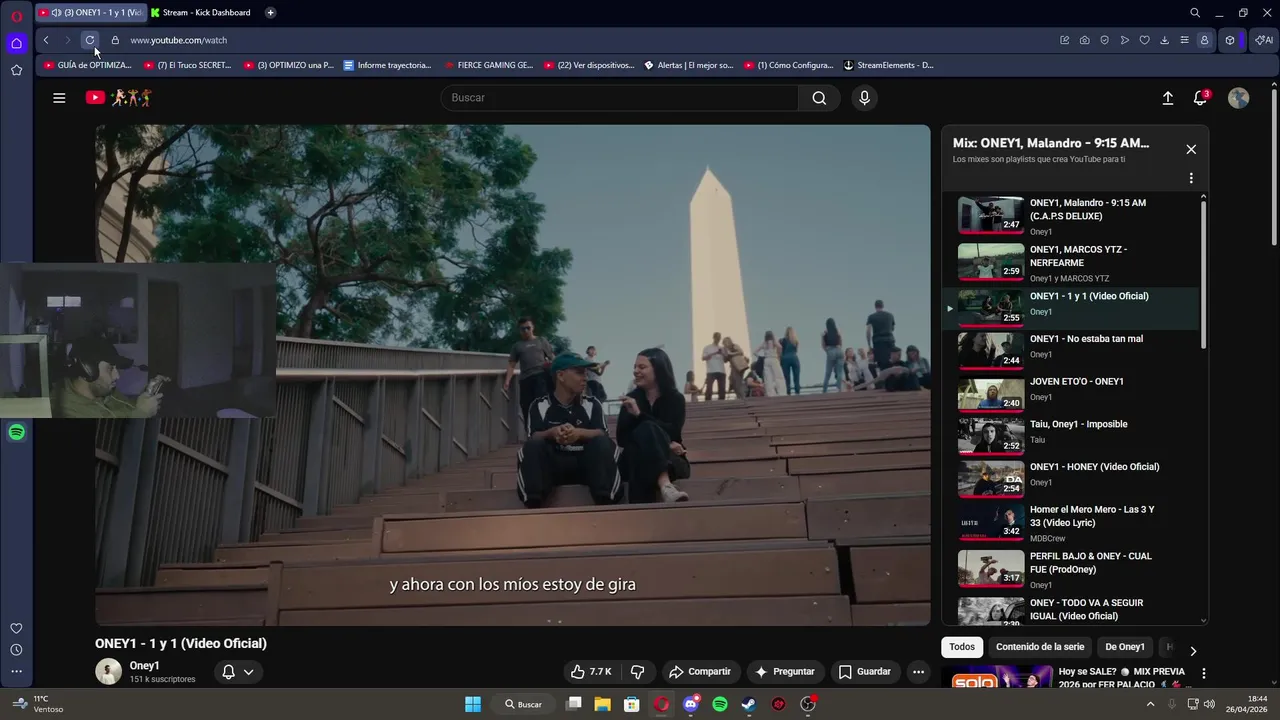Open the Opera menu logo

coord(16,14)
